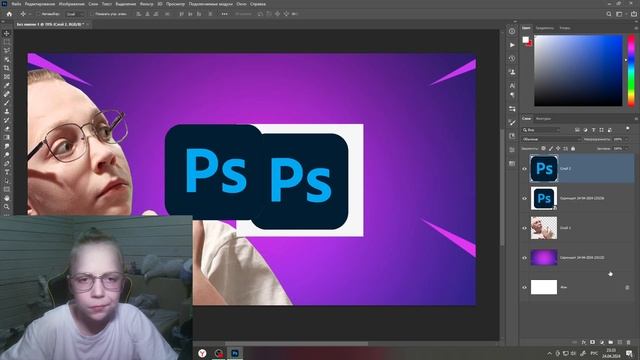Hide the Слой 1 layer
The height and width of the screenshot is (360, 640).
[524, 228]
